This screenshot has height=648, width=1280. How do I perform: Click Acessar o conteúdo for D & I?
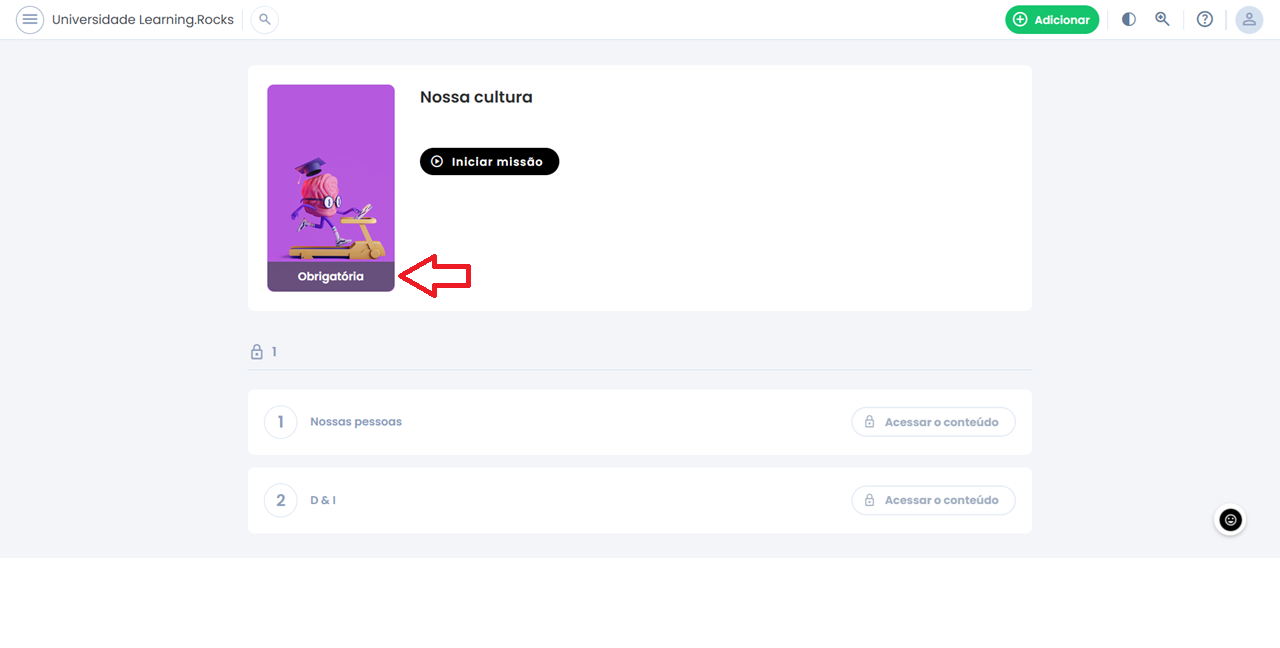pos(933,500)
